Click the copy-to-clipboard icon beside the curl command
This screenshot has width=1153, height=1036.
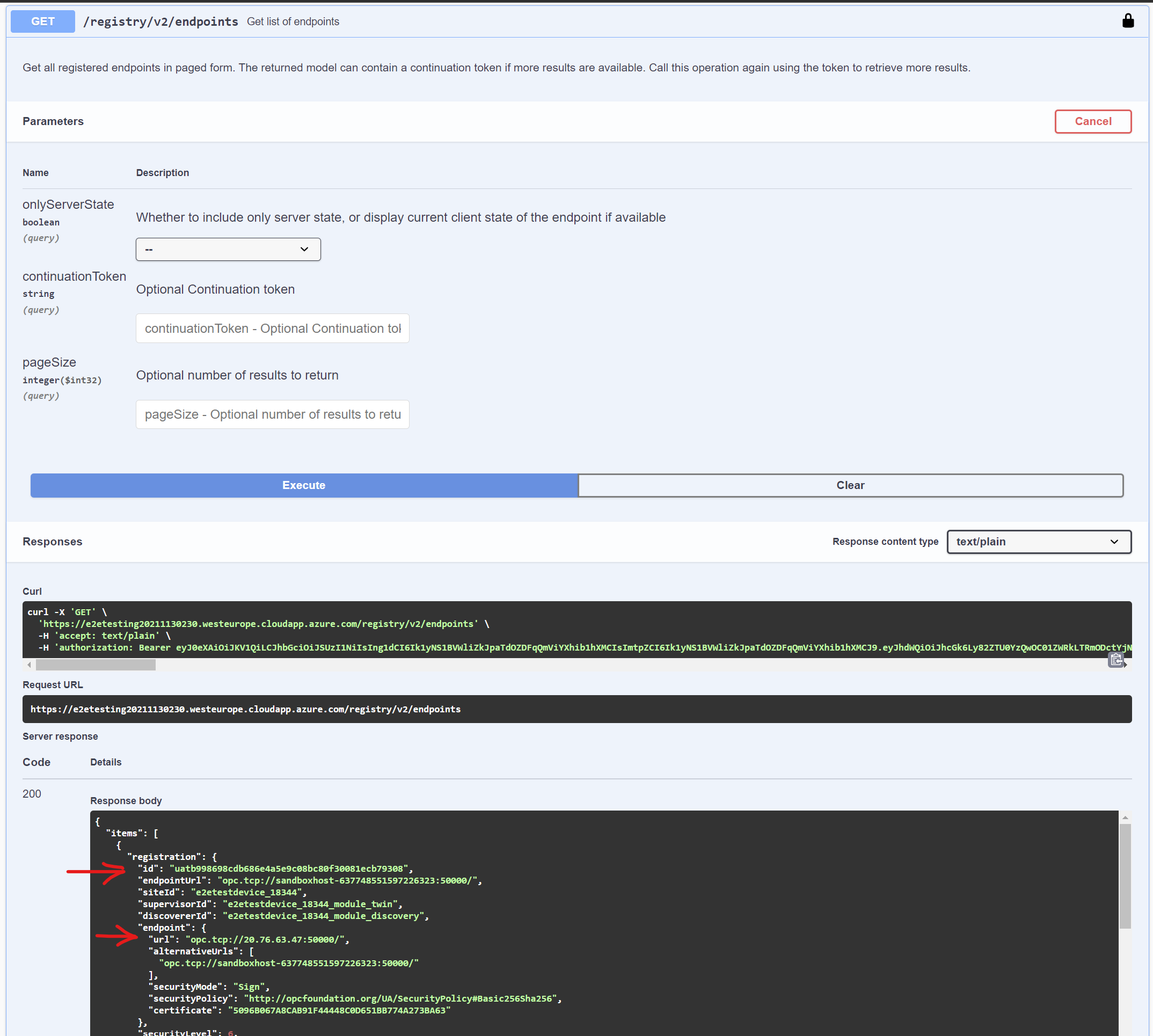tap(1115, 660)
